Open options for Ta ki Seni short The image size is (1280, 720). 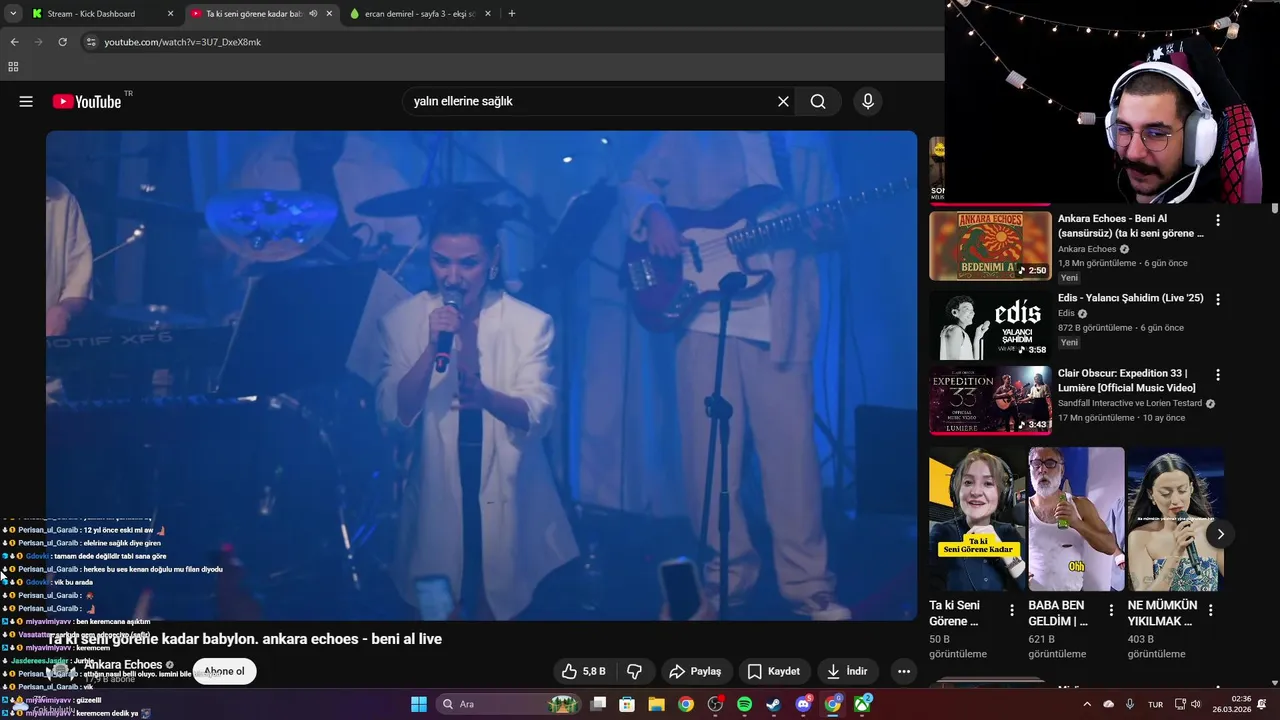click(x=1012, y=610)
